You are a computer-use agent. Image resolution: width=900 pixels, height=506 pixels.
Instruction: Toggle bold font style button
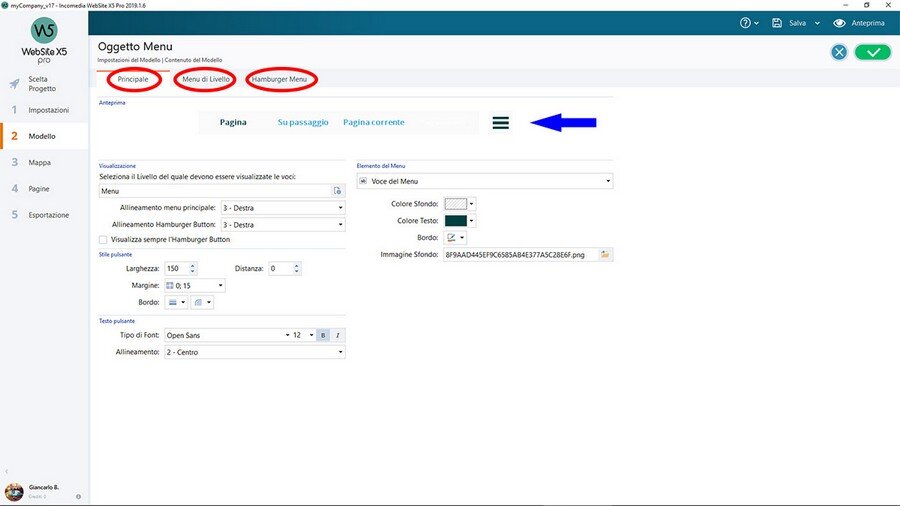(324, 335)
